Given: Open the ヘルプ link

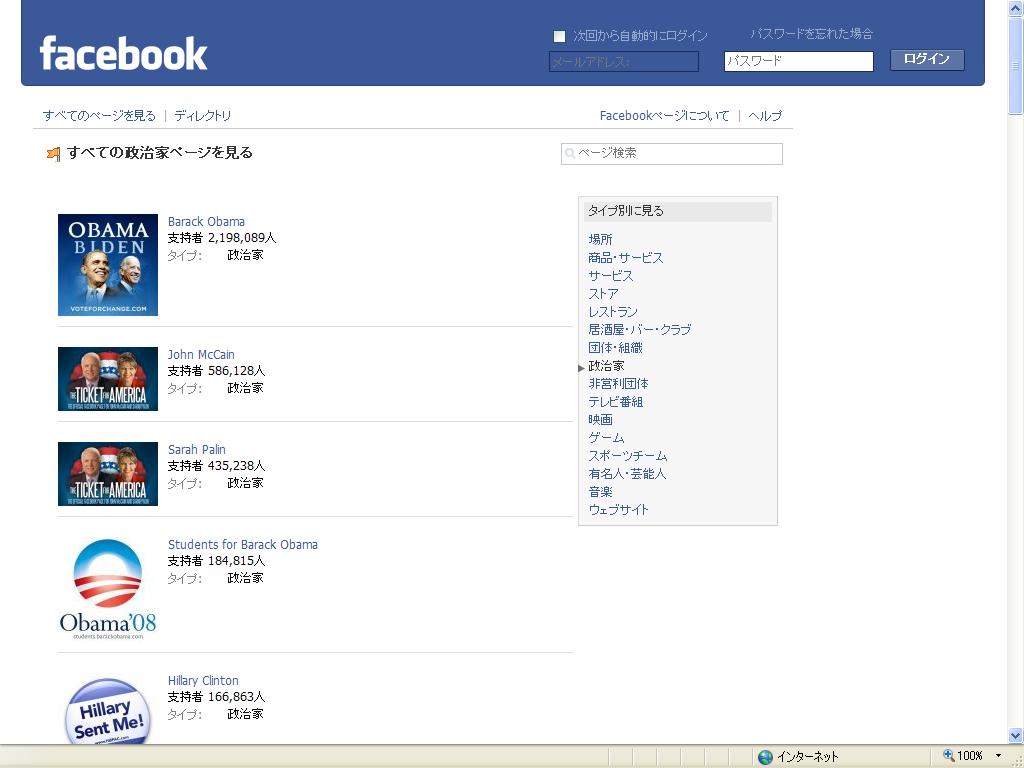Looking at the screenshot, I should (765, 116).
